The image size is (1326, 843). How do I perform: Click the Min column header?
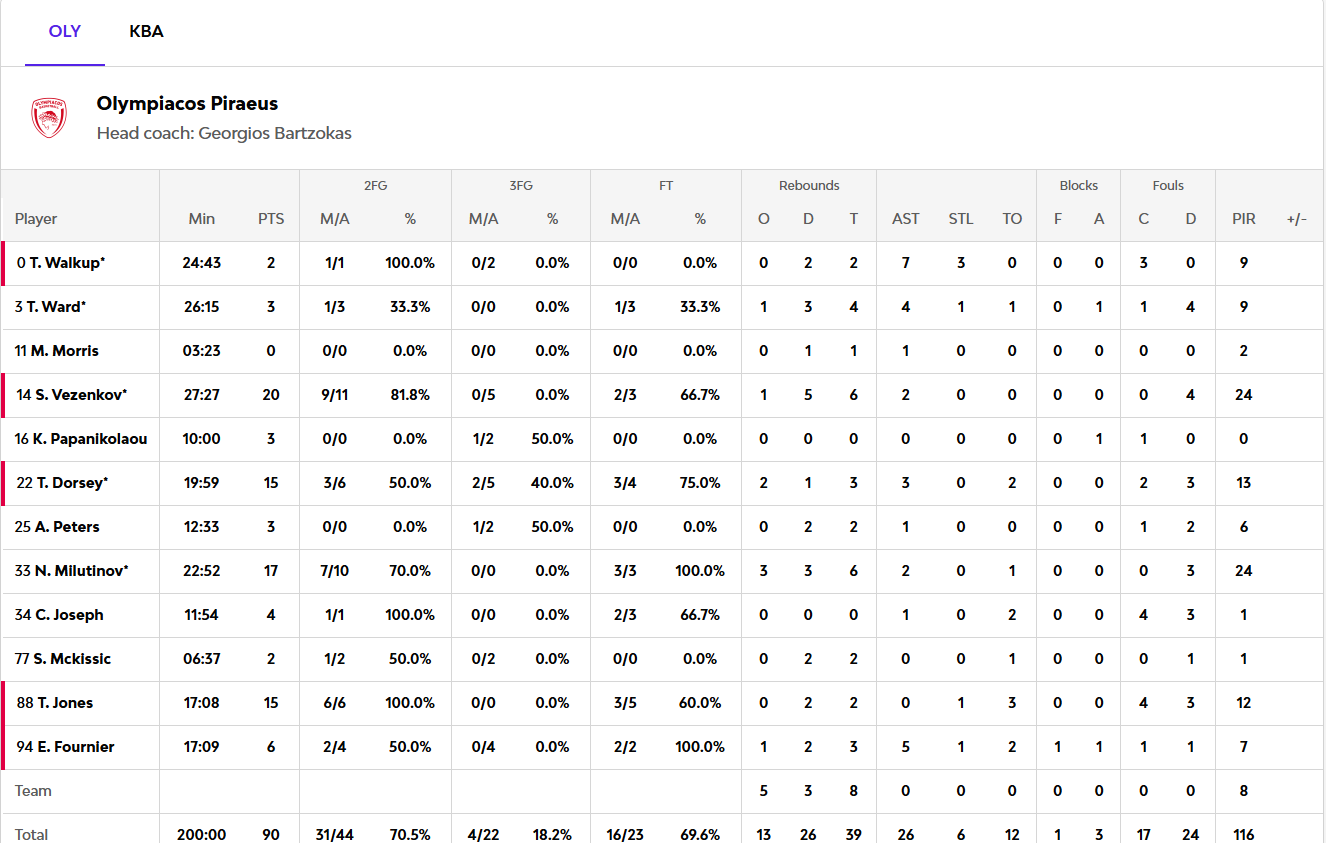[201, 219]
